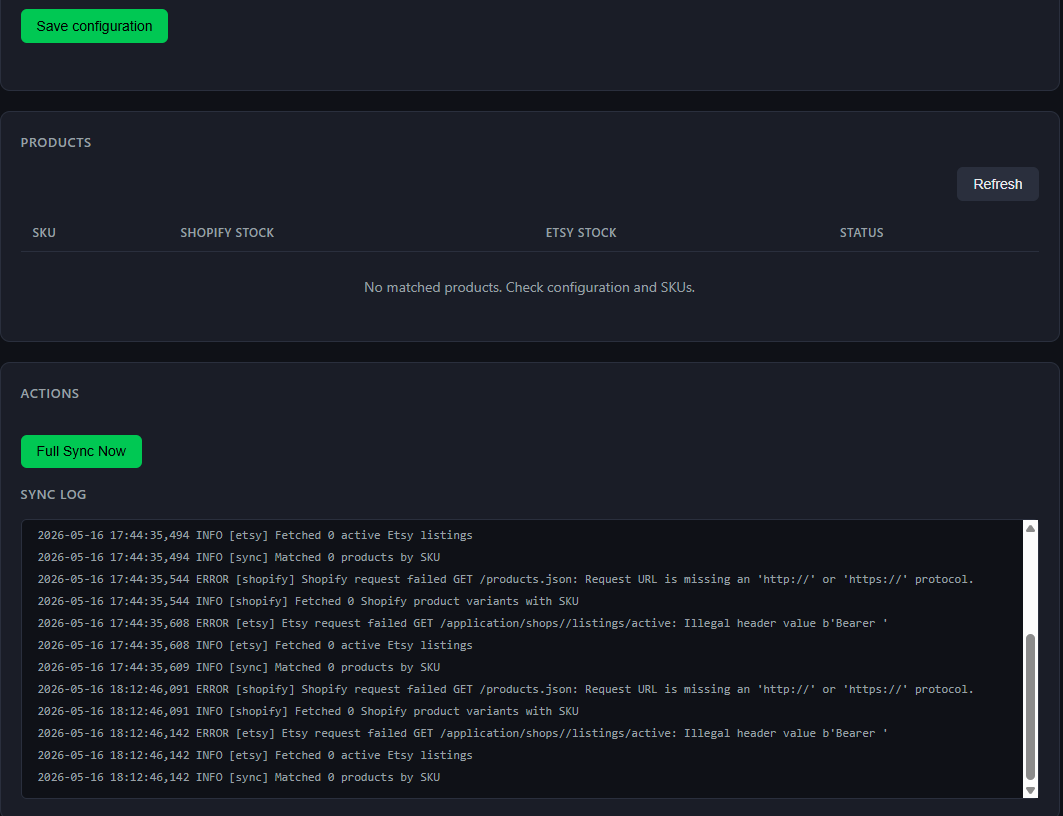This screenshot has height=816, width=1063.
Task: Click the 17:44:35,608 Etsy ERROR log line
Action: (462, 624)
